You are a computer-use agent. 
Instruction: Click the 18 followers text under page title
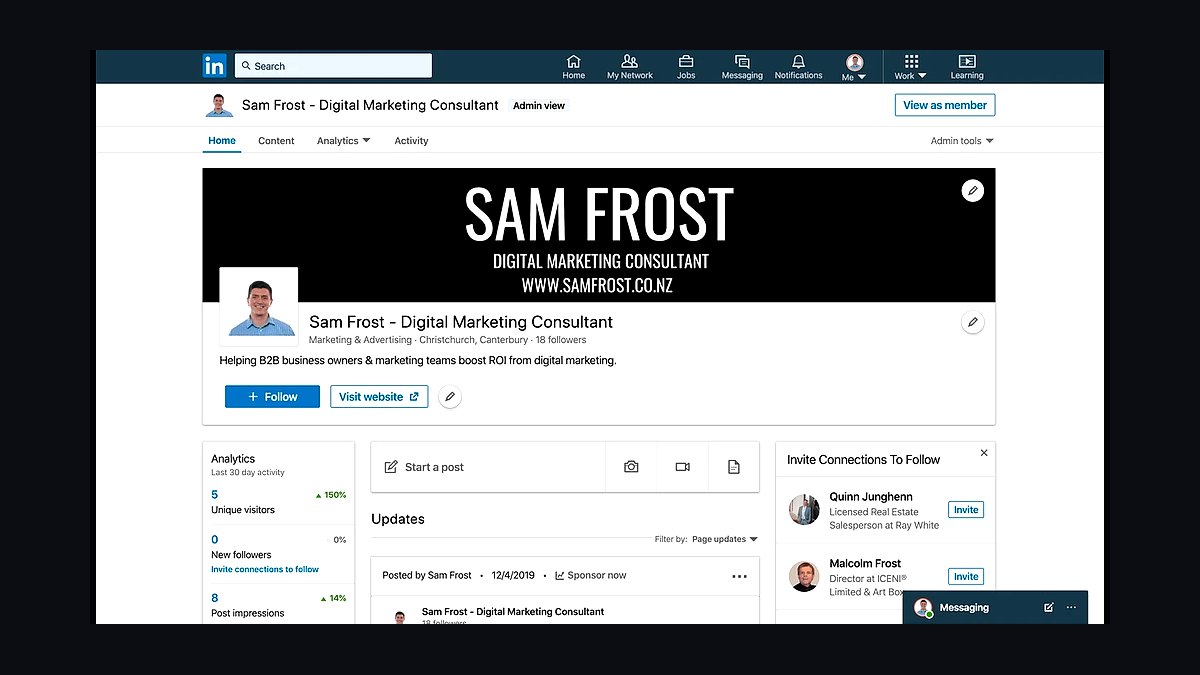(561, 340)
